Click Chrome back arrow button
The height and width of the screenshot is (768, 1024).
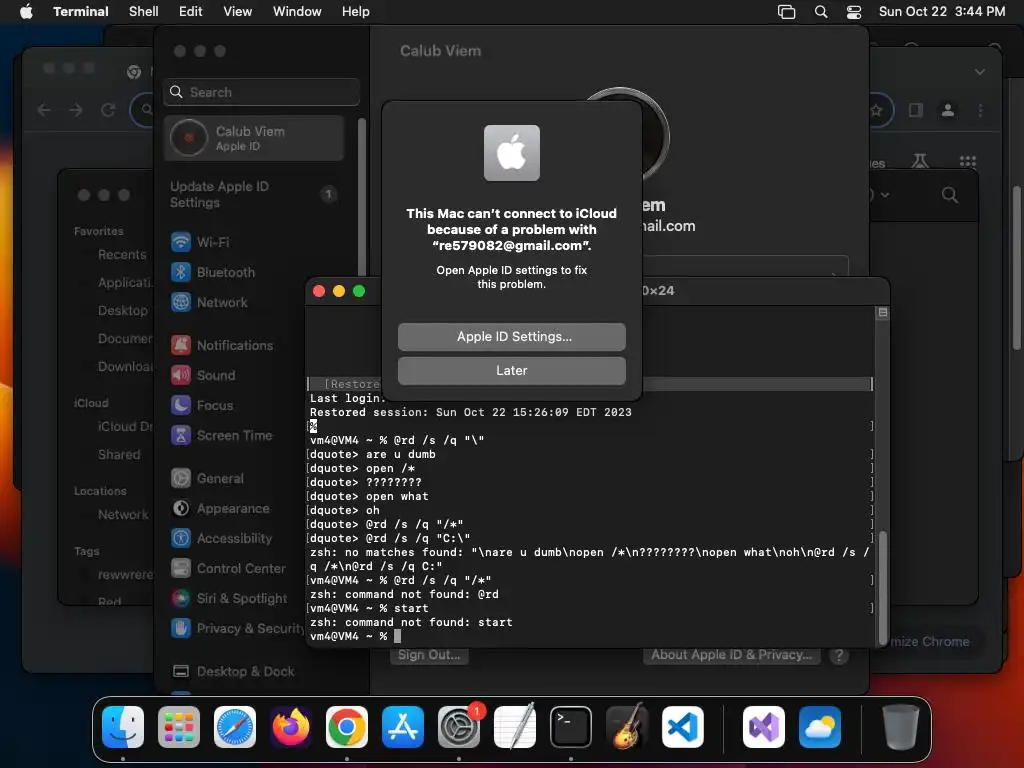click(x=44, y=110)
